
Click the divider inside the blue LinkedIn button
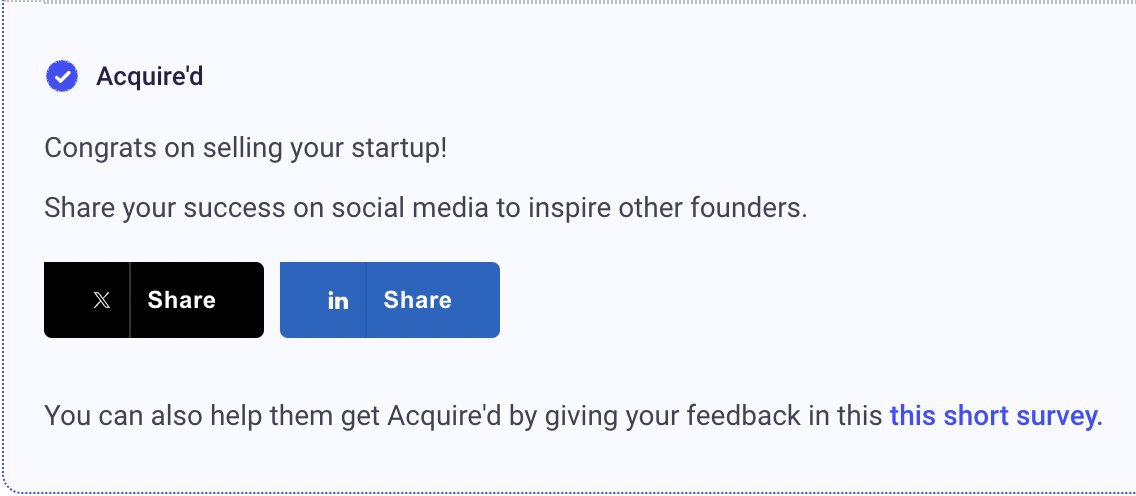click(x=366, y=300)
